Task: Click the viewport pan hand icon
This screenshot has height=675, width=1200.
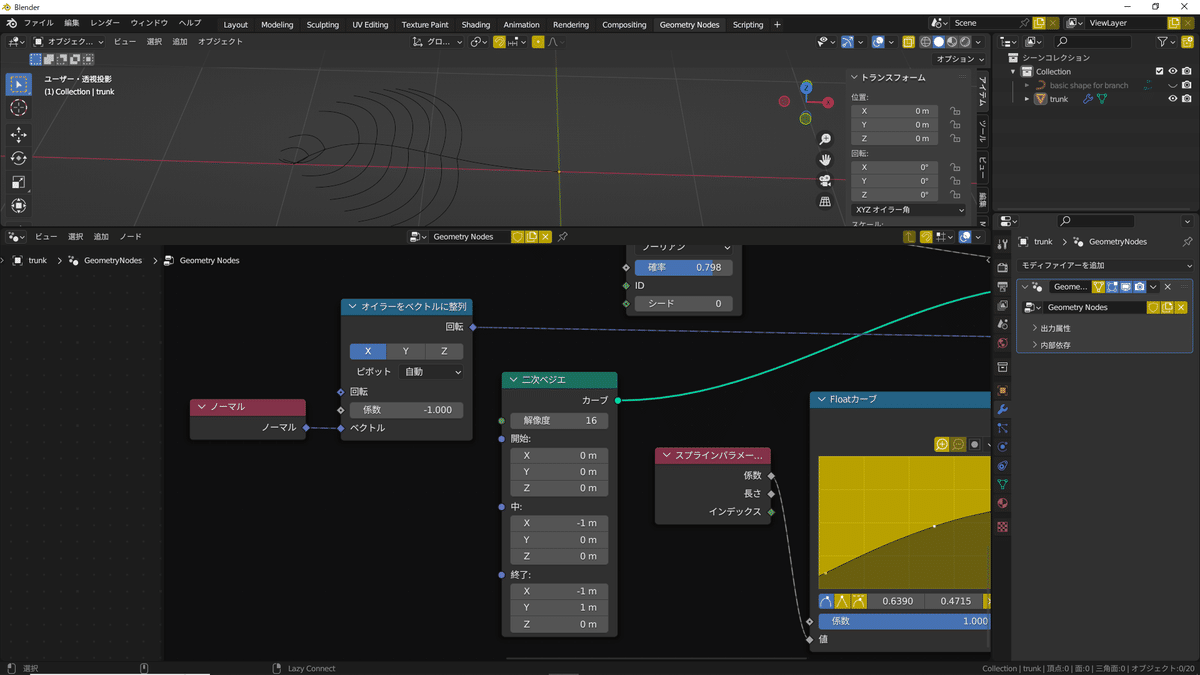Action: tap(825, 160)
